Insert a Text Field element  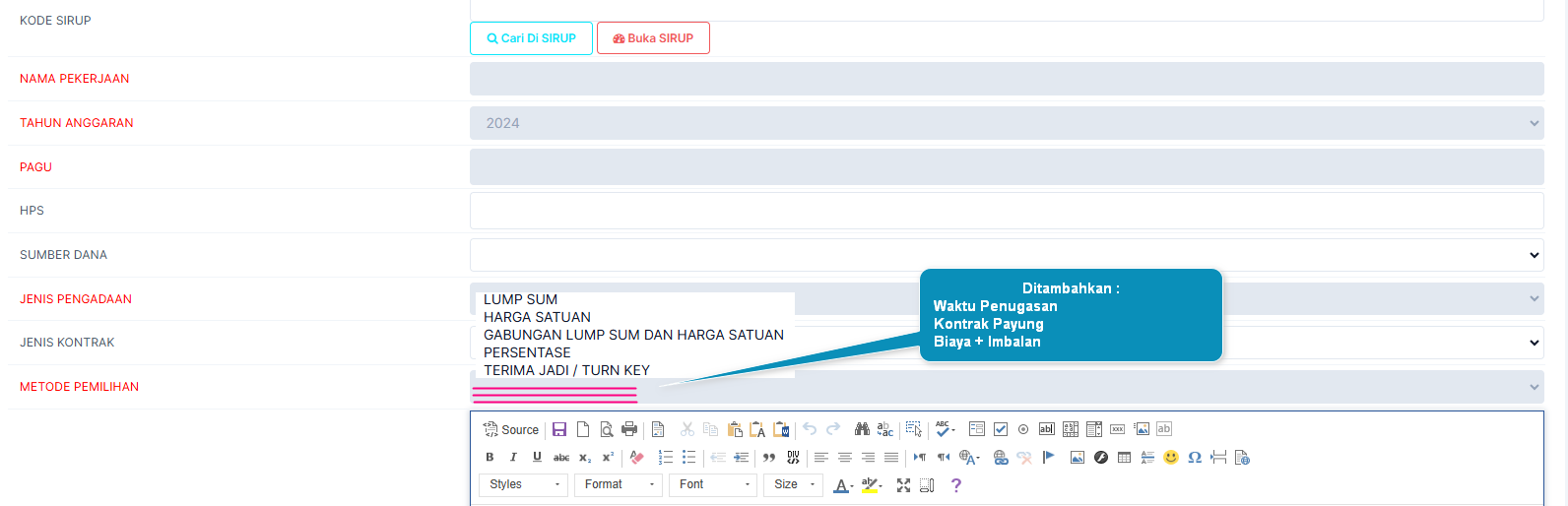(1047, 429)
